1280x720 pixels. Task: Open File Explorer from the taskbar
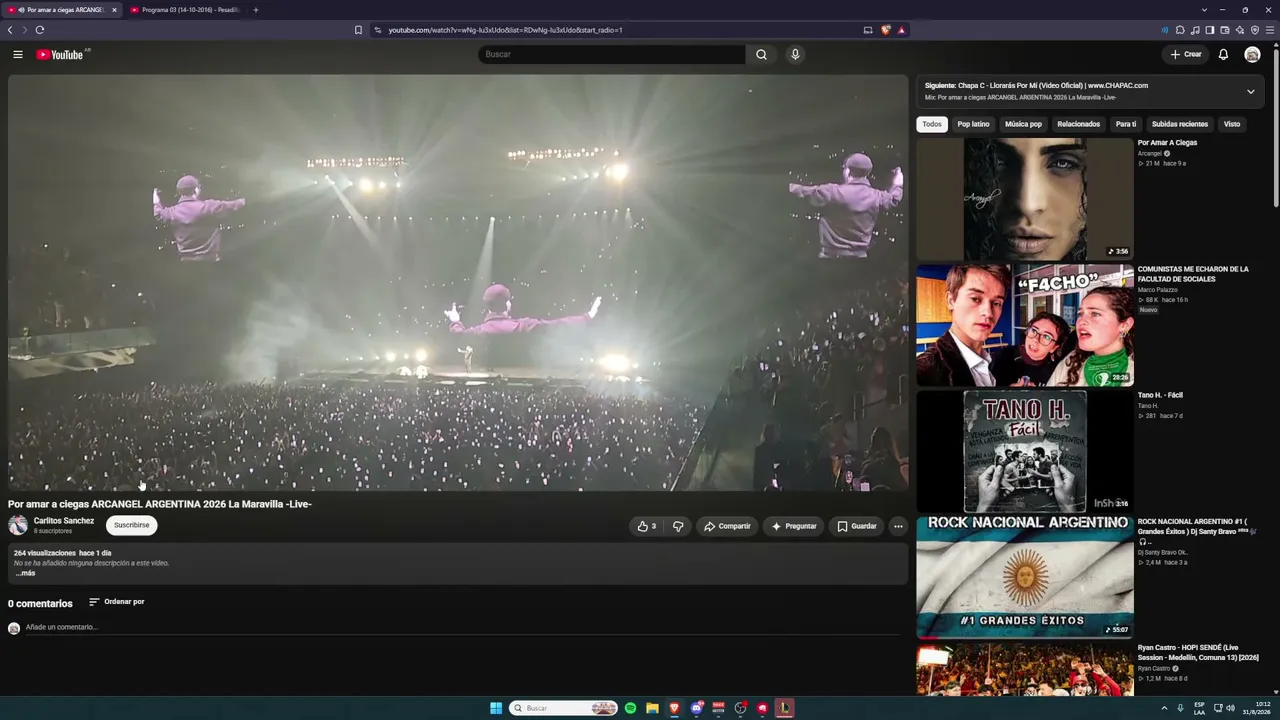tap(652, 708)
